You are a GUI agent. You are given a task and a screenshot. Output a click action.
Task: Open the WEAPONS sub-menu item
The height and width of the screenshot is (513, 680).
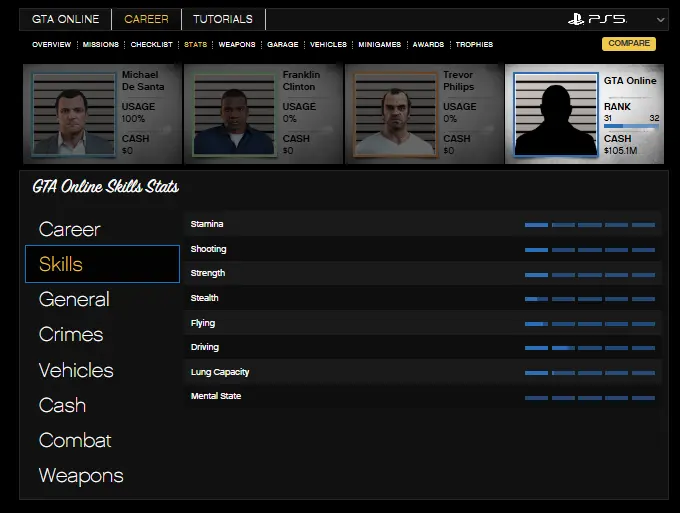[x=237, y=45]
